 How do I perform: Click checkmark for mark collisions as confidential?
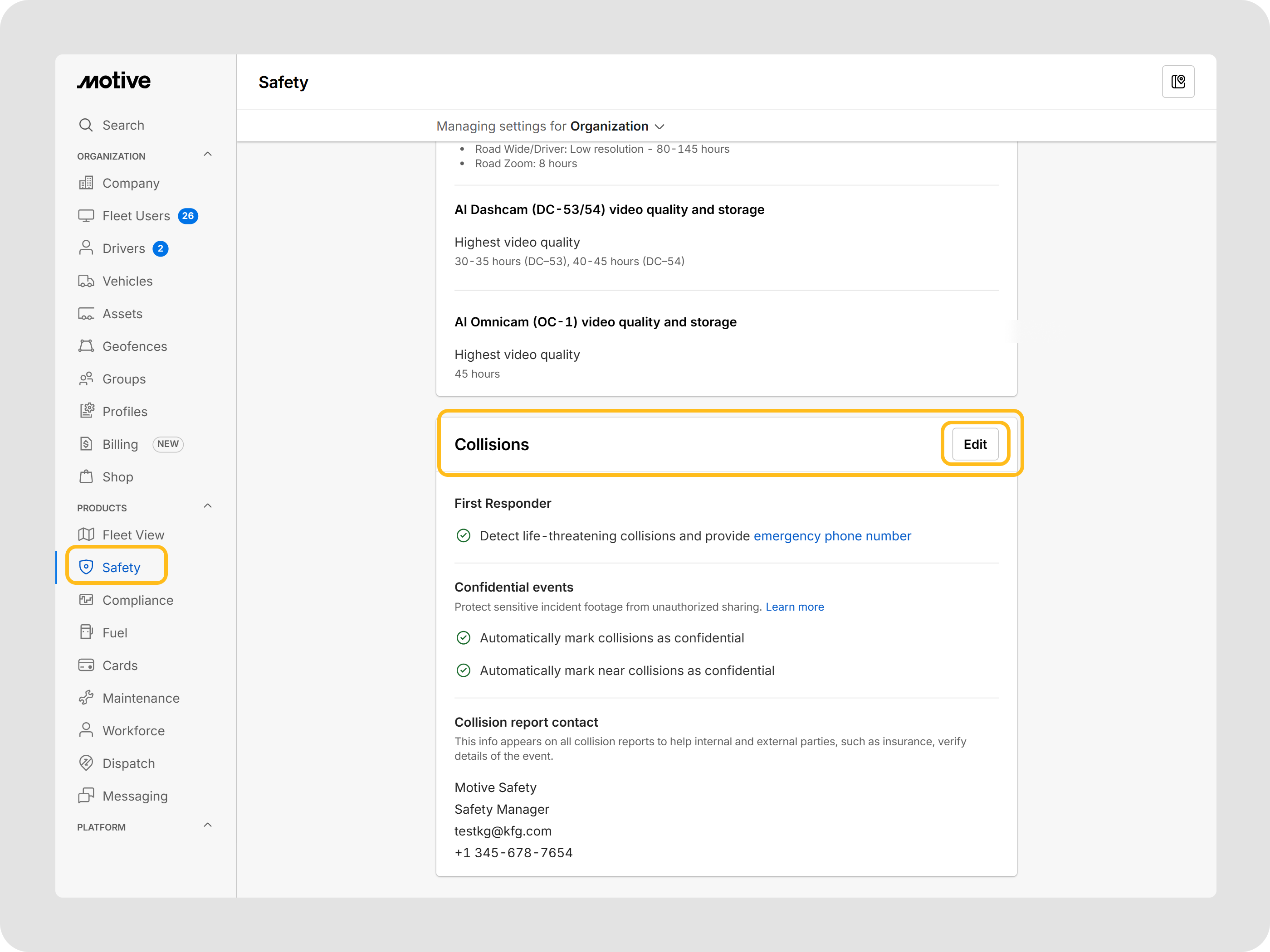pos(464,637)
